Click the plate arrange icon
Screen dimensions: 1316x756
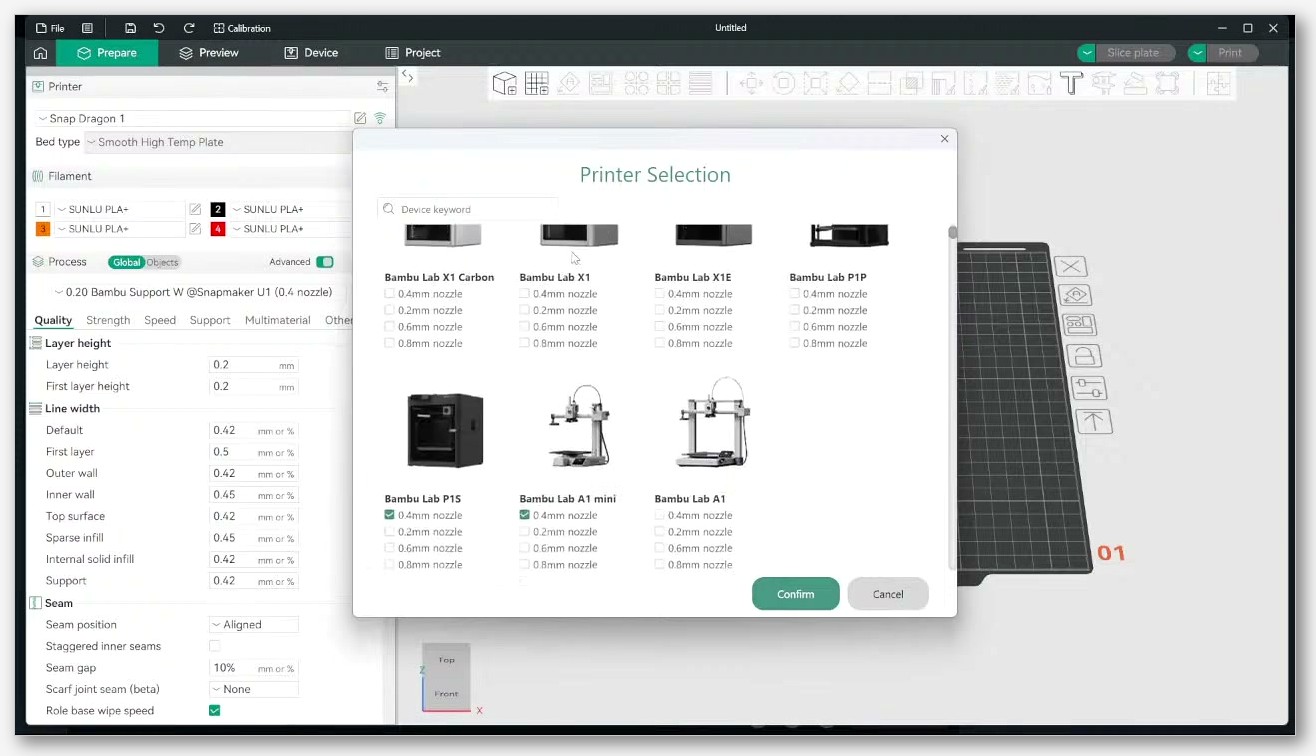click(1080, 325)
